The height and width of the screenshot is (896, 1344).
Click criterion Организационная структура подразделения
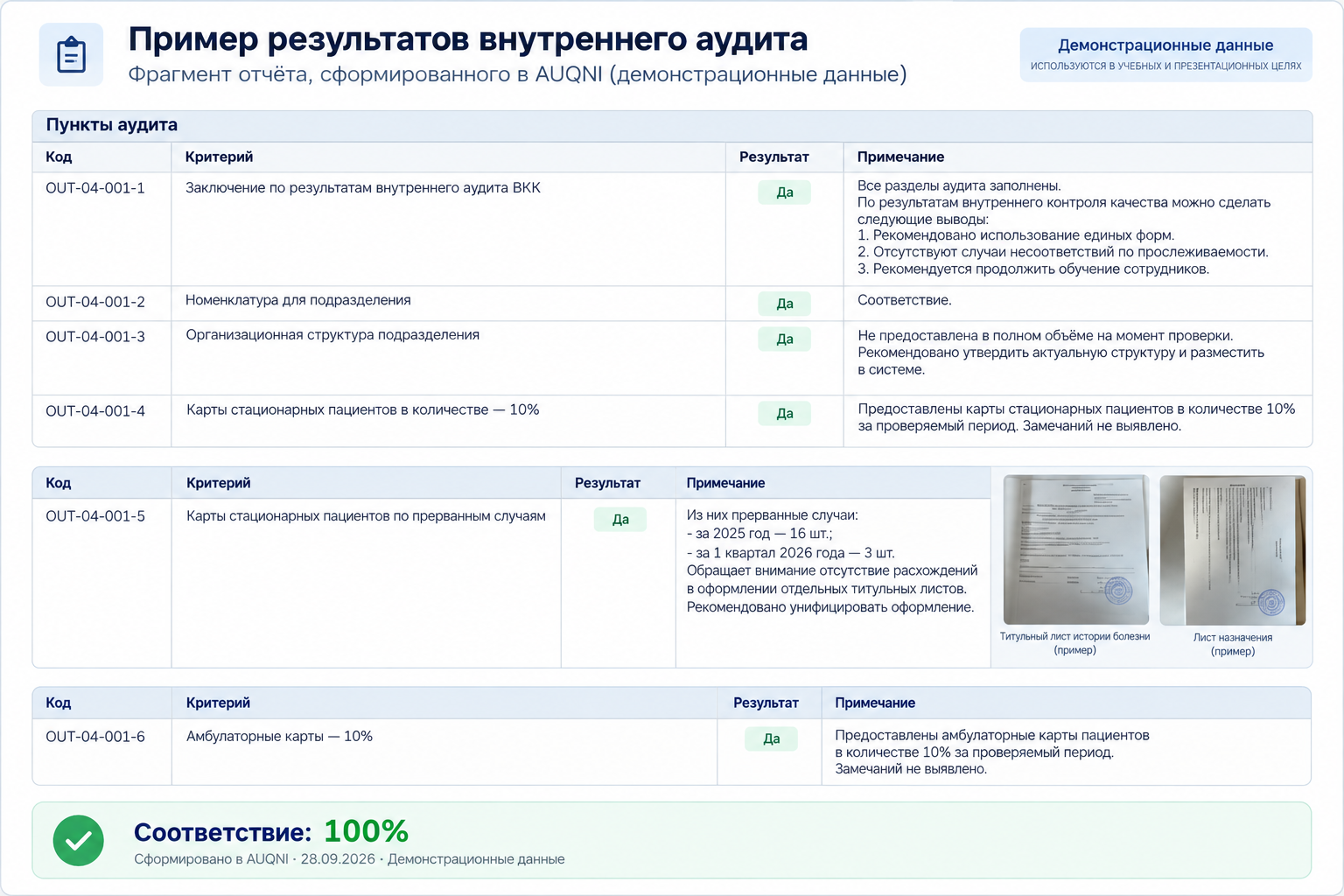click(x=332, y=335)
